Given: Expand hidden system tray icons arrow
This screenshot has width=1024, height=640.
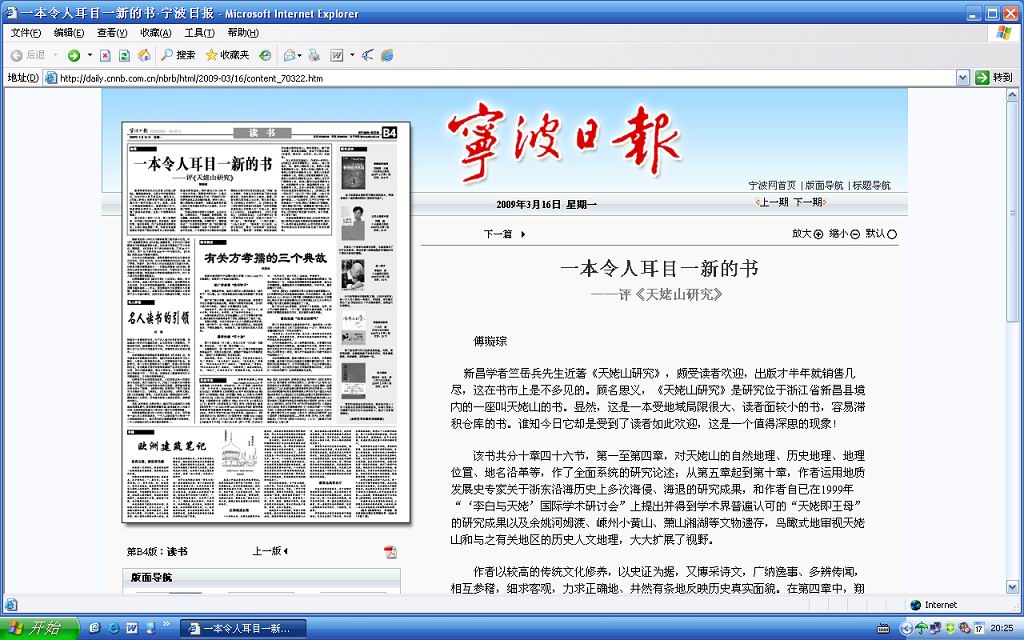Looking at the screenshot, I should [905, 628].
